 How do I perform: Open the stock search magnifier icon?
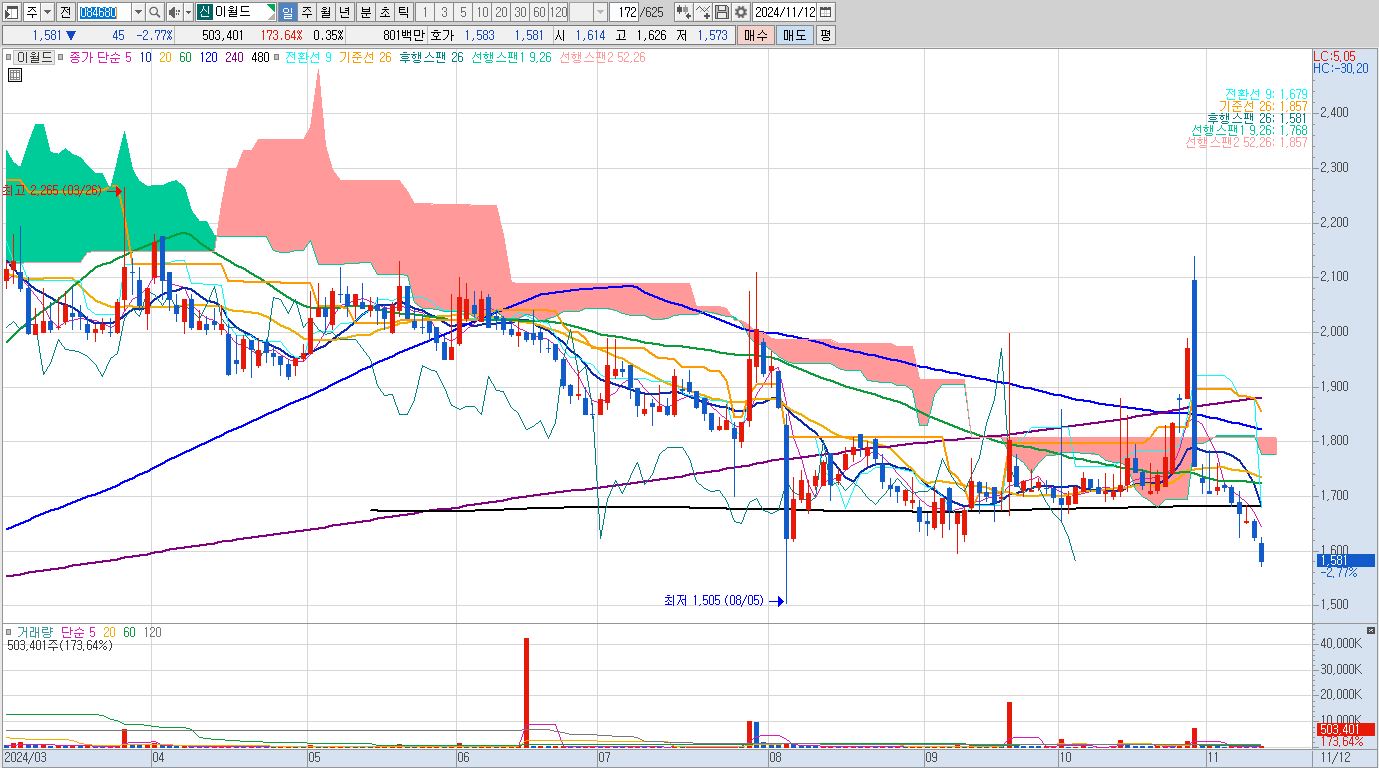(x=154, y=12)
